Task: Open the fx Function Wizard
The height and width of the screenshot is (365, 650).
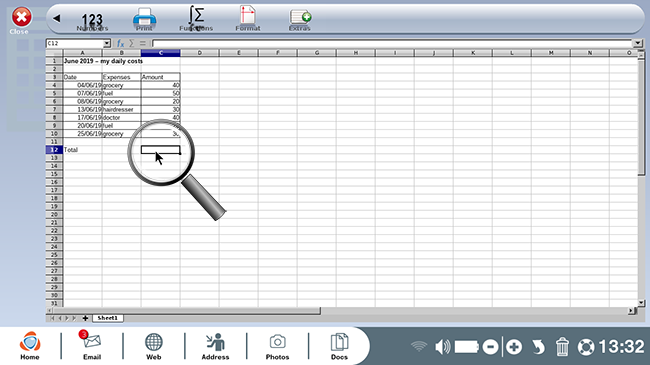Action: point(120,43)
